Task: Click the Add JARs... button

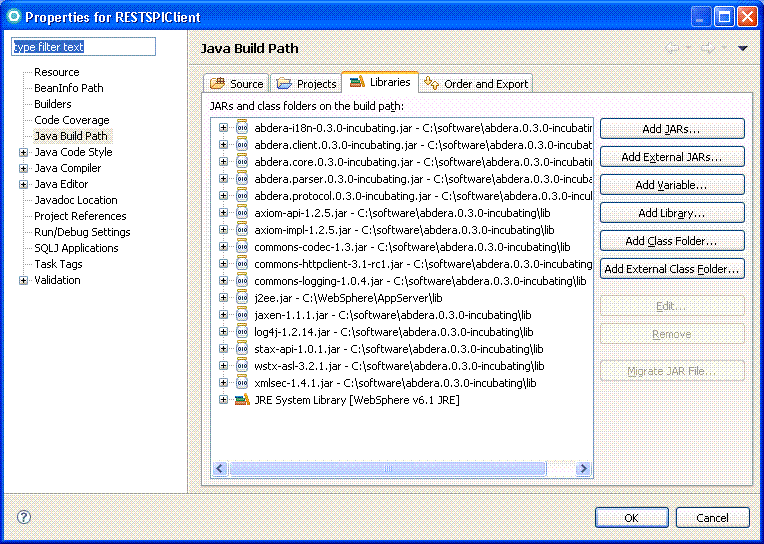Action: point(672,129)
